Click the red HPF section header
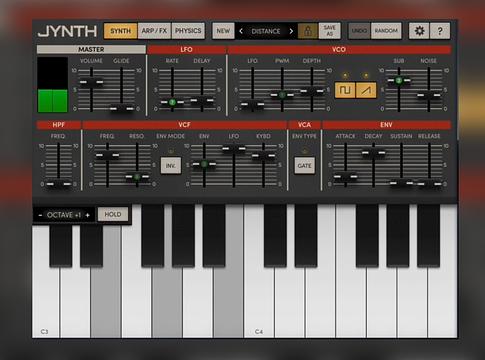This screenshot has height=360, width=485. (x=59, y=125)
